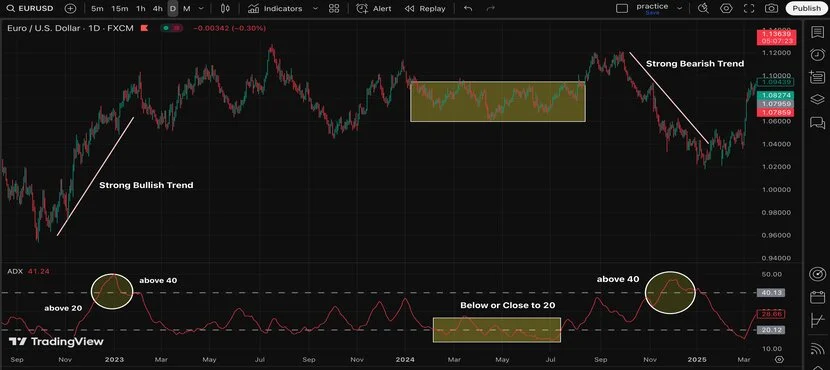830x370 pixels.
Task: Select the 'Strong Bearish Trend' text label
Action: click(x=694, y=64)
